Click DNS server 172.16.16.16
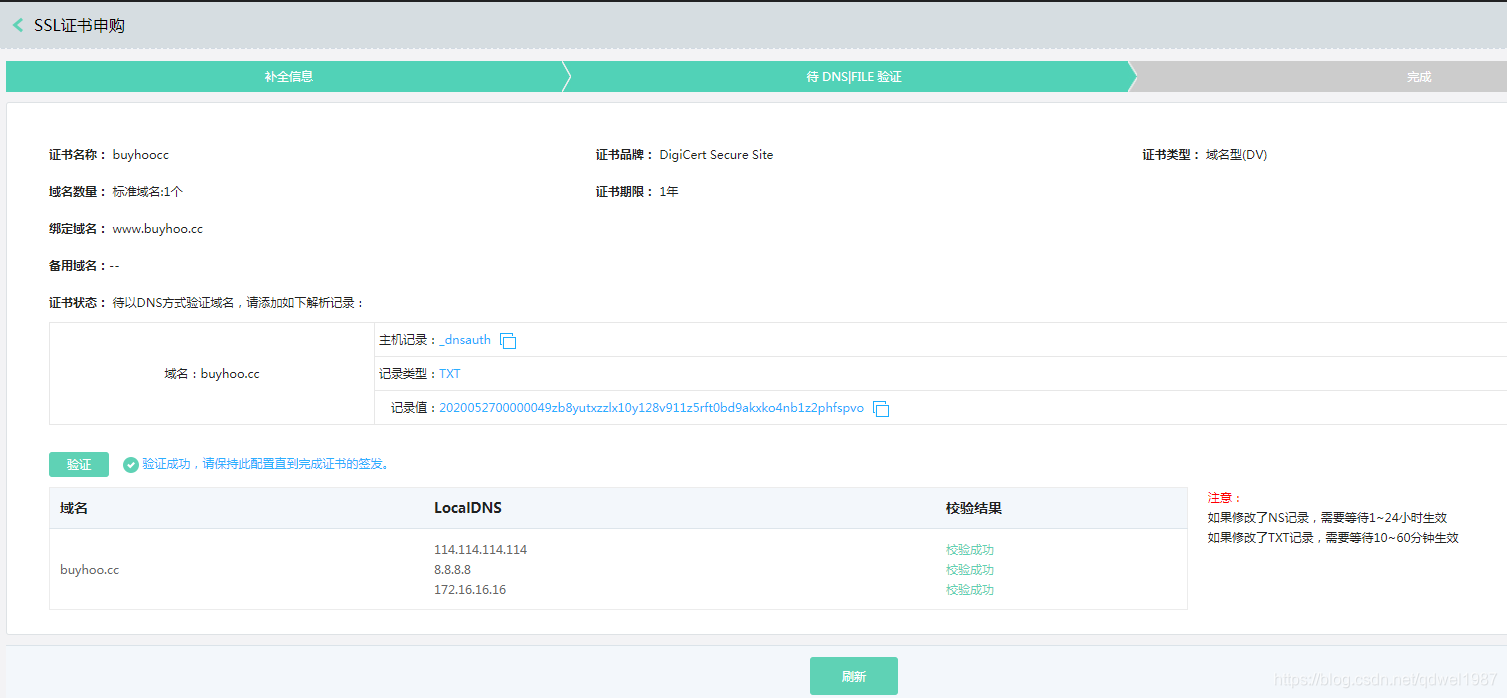The image size is (1507, 698). coord(470,590)
